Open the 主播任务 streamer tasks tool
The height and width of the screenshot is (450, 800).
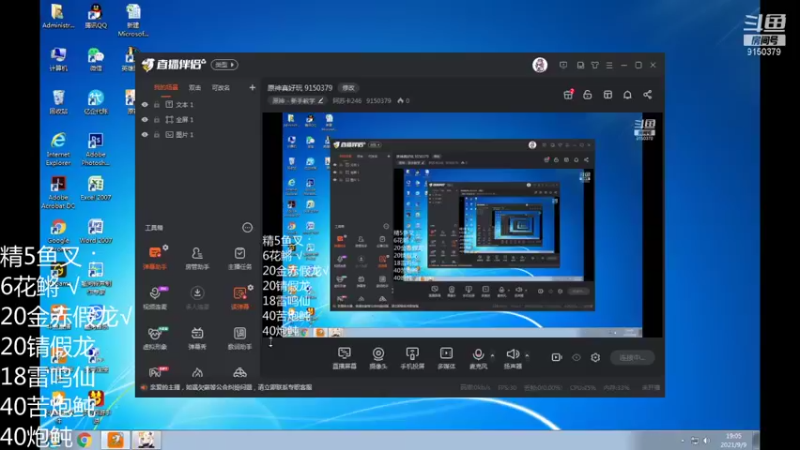239,258
